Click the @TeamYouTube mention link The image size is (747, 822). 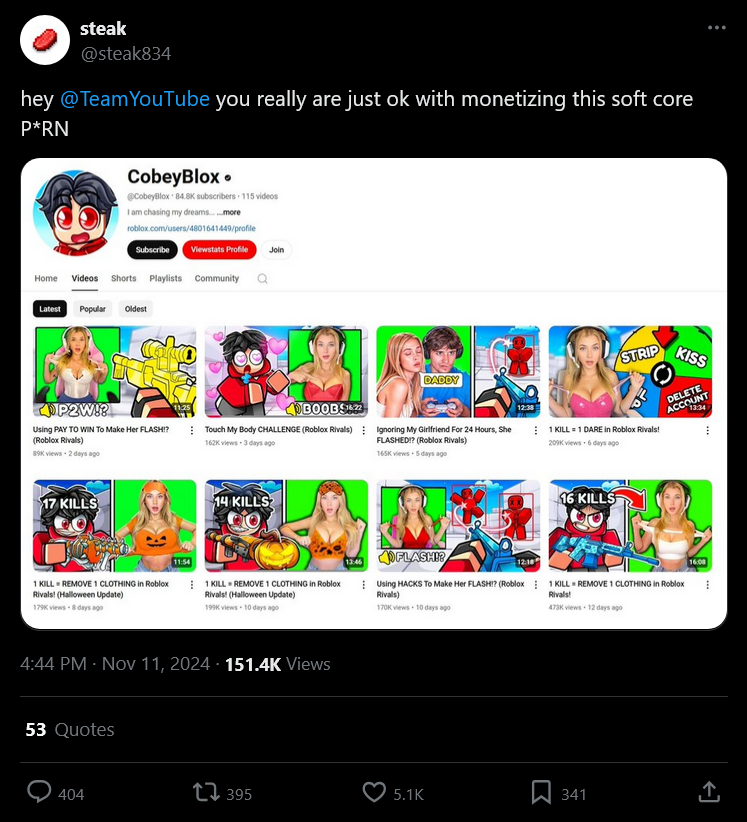coord(135,99)
